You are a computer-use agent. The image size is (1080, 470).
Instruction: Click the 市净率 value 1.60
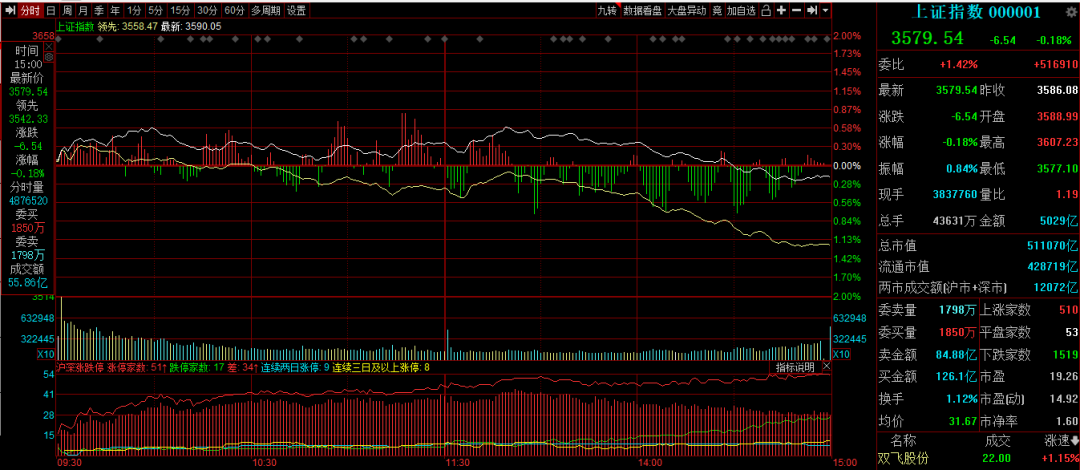[1066, 420]
